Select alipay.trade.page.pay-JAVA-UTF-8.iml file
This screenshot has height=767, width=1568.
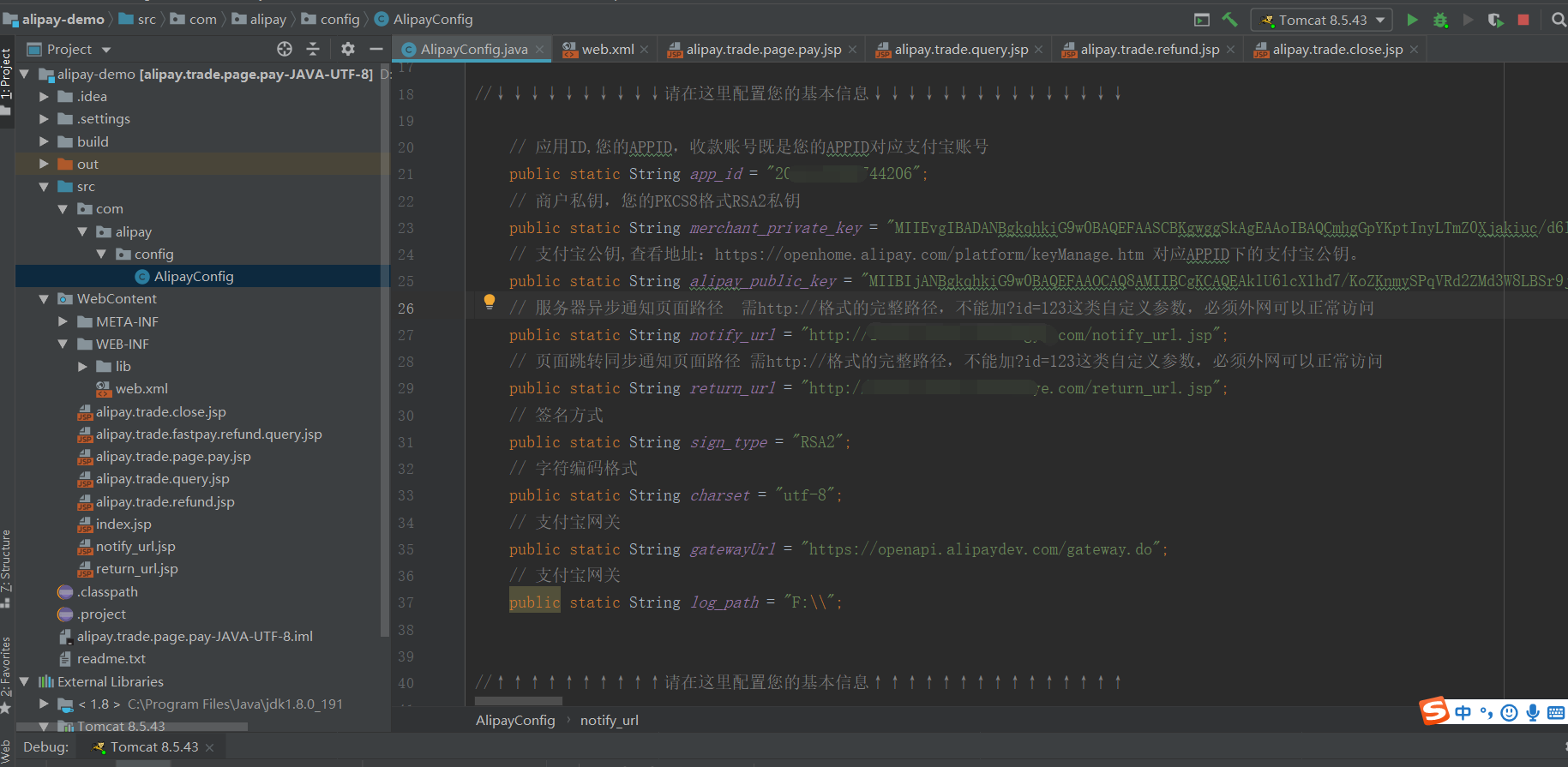(x=195, y=636)
